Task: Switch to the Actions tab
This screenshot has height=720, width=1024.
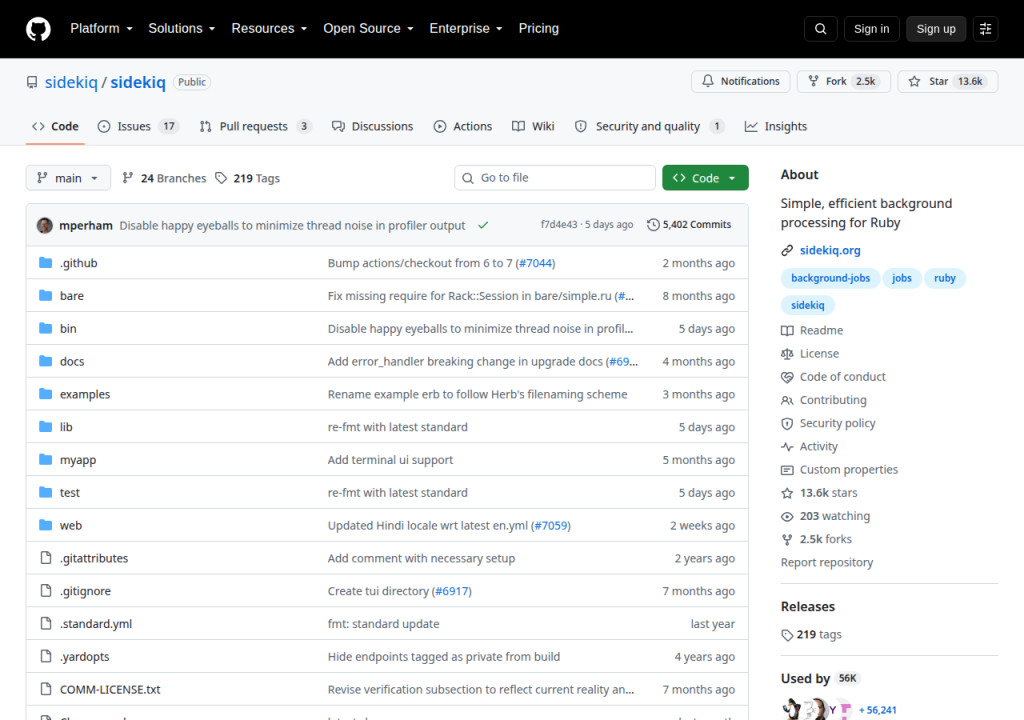Action: click(463, 126)
